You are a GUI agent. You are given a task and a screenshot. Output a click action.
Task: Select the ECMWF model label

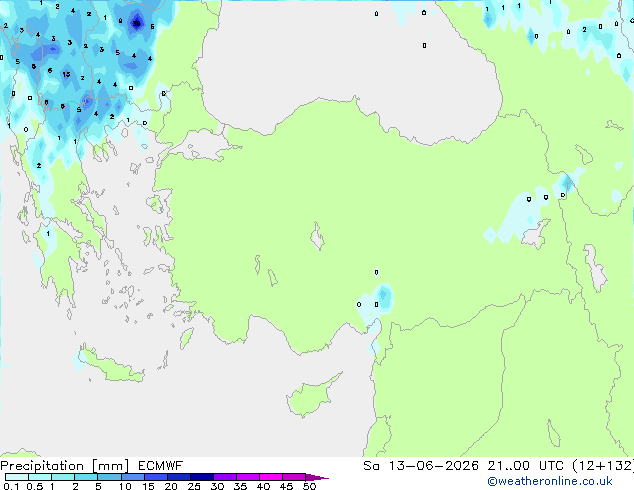[x=161, y=466]
